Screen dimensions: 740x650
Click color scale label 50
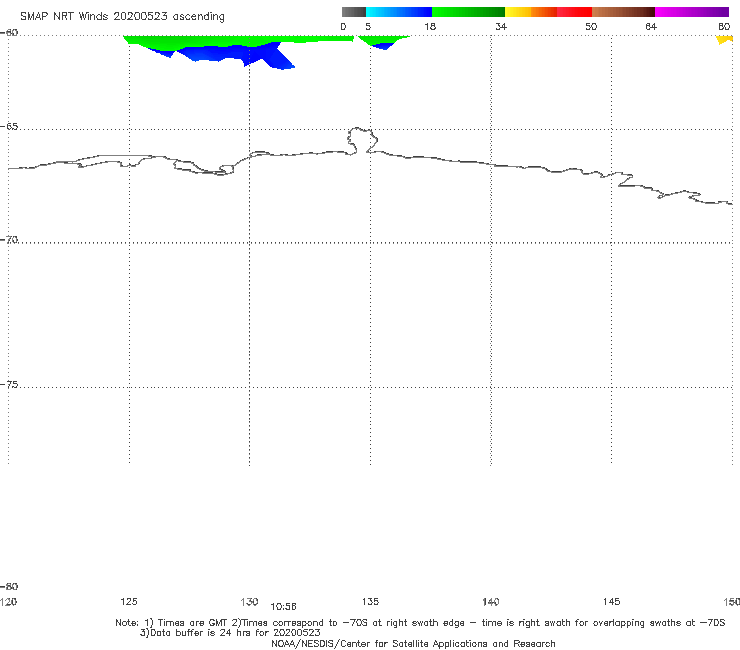pos(591,27)
